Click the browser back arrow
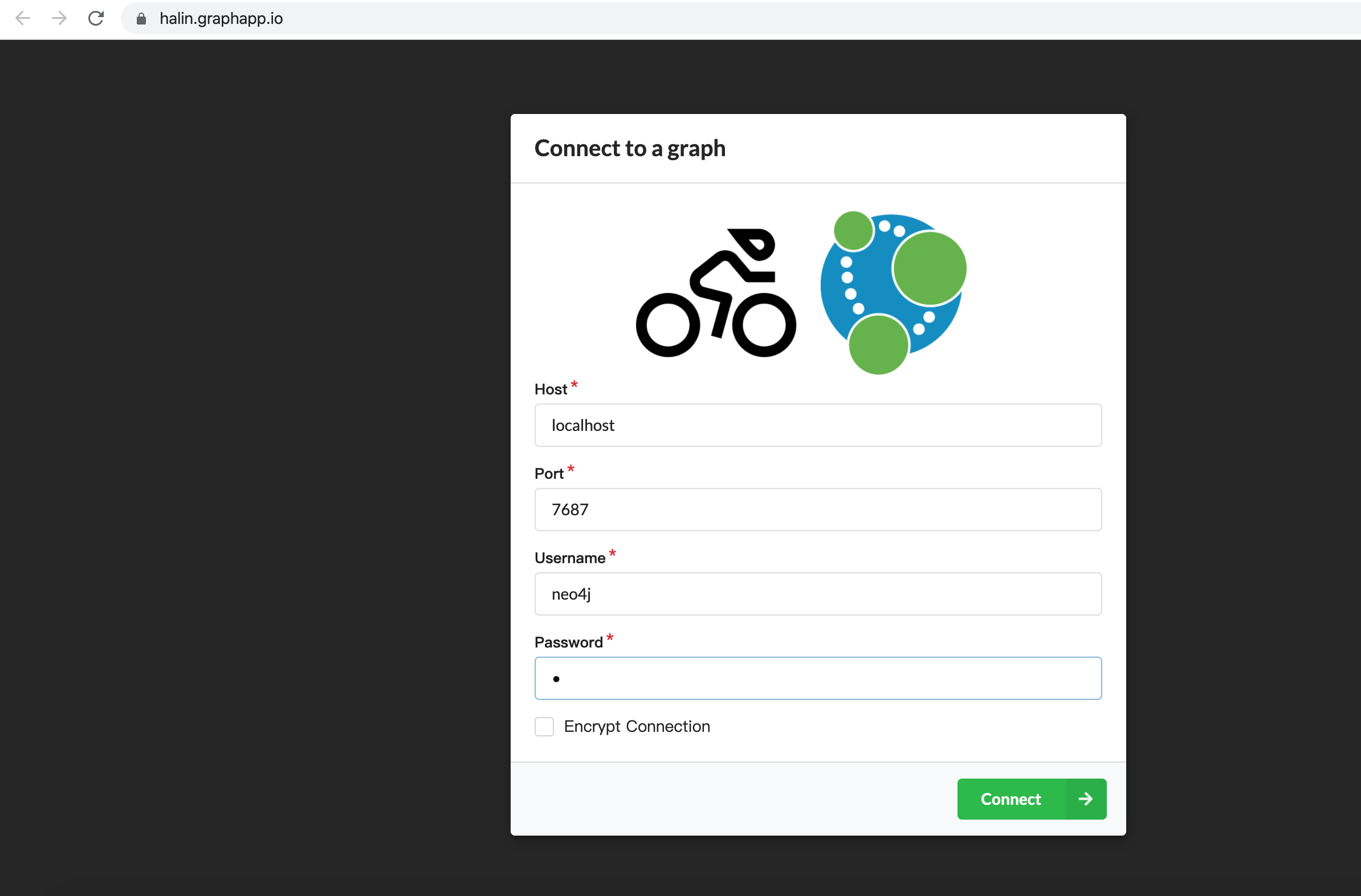Viewport: 1361px width, 896px height. pyautogui.click(x=23, y=18)
